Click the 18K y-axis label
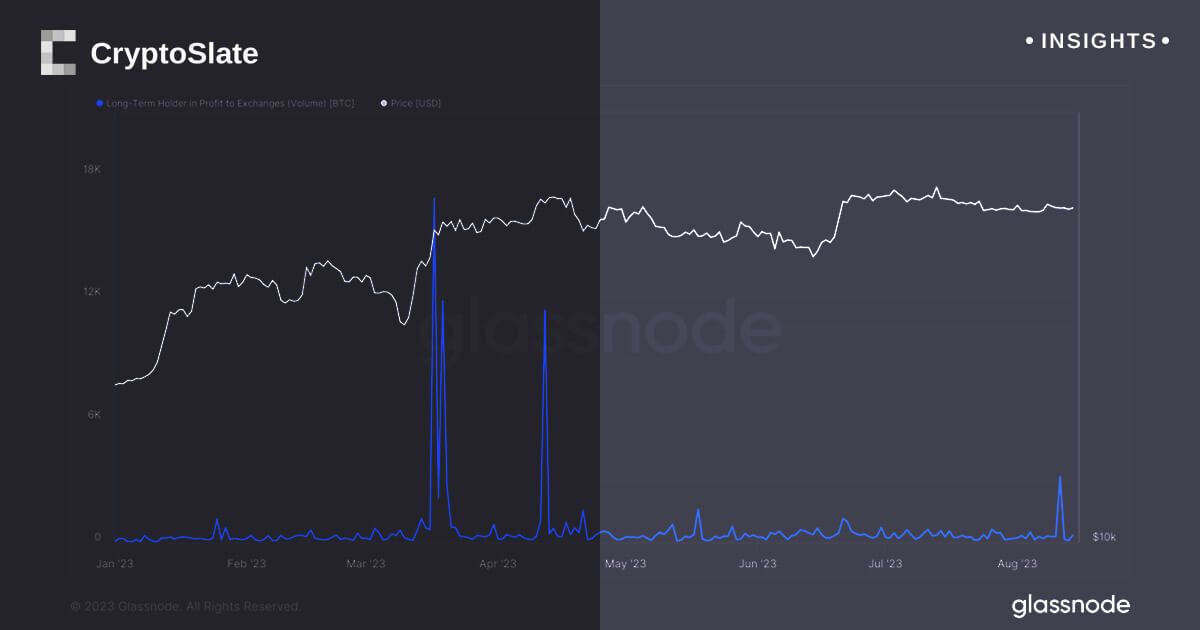This screenshot has width=1200, height=630. coord(92,169)
